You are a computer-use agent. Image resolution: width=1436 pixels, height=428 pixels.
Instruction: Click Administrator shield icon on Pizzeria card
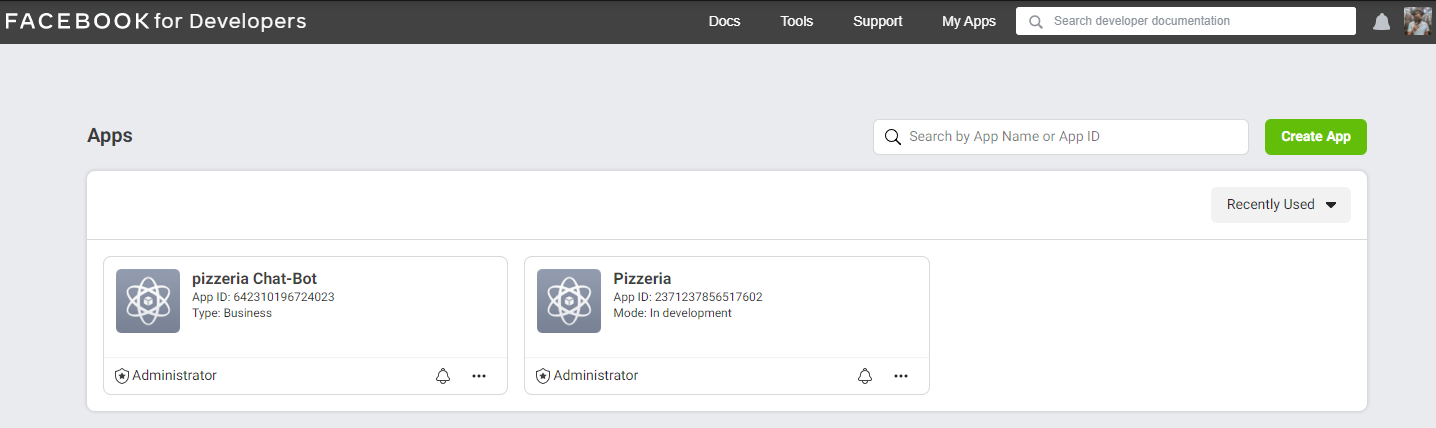tap(543, 376)
